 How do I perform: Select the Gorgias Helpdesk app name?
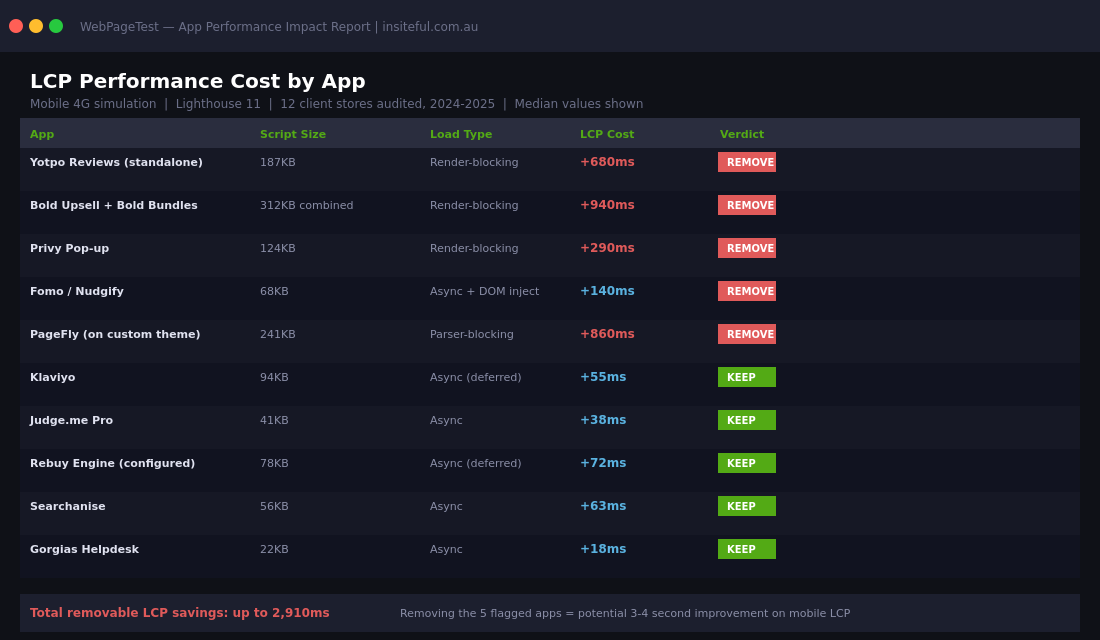(84, 549)
